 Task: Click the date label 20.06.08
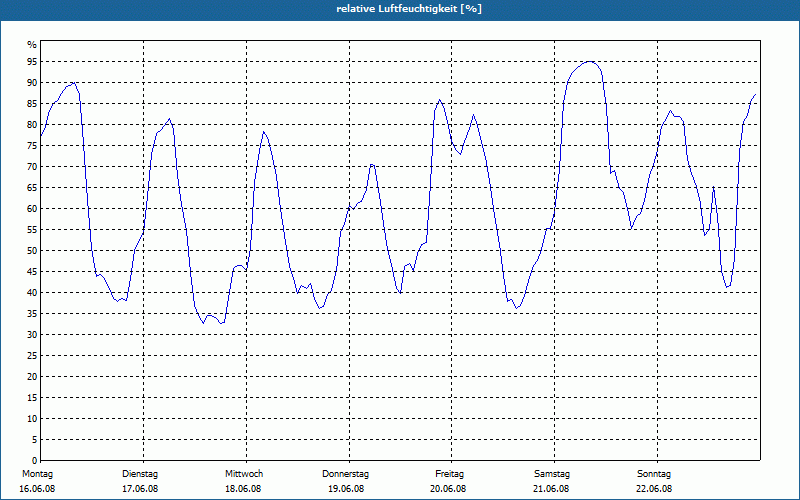click(448, 489)
